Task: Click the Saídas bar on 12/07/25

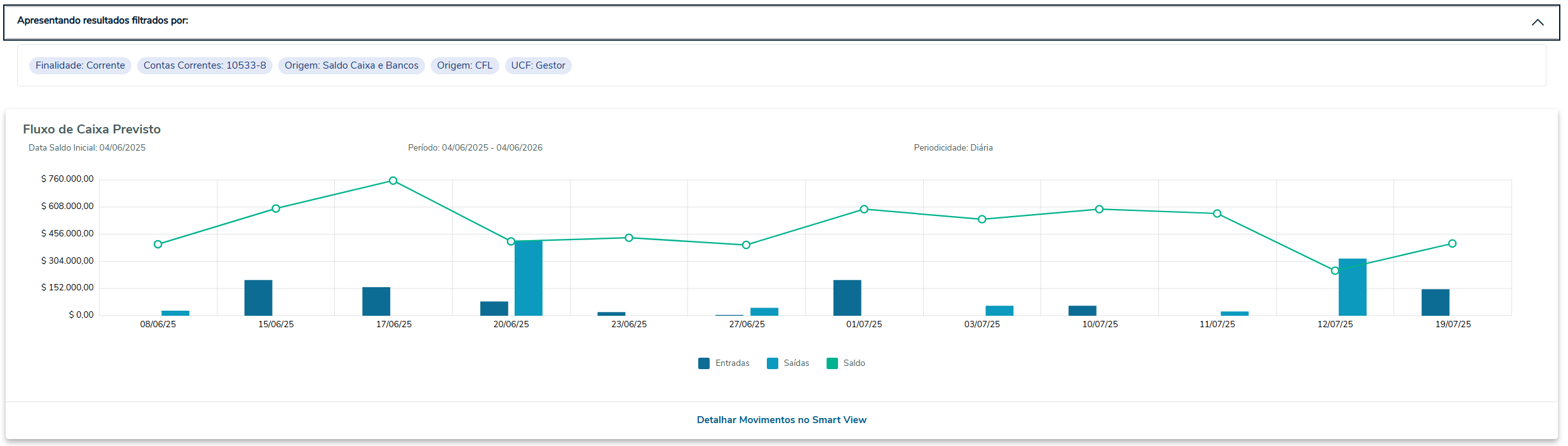Action: (1353, 287)
